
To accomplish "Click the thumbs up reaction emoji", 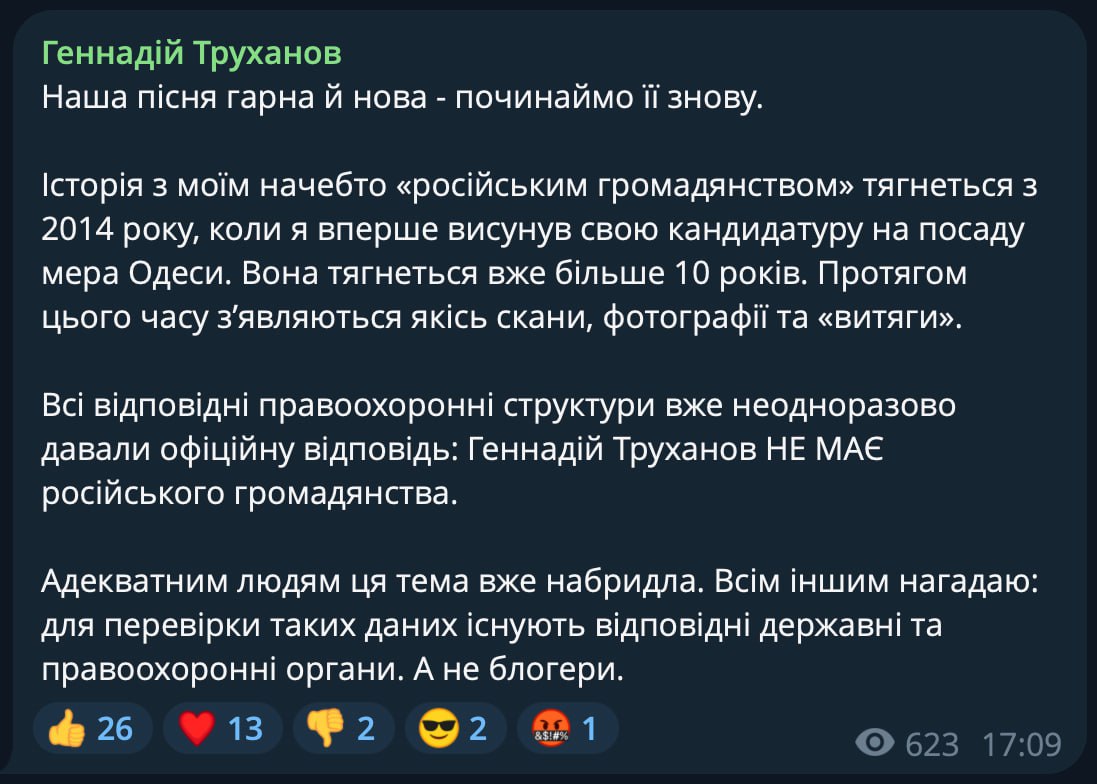I will click(x=67, y=728).
